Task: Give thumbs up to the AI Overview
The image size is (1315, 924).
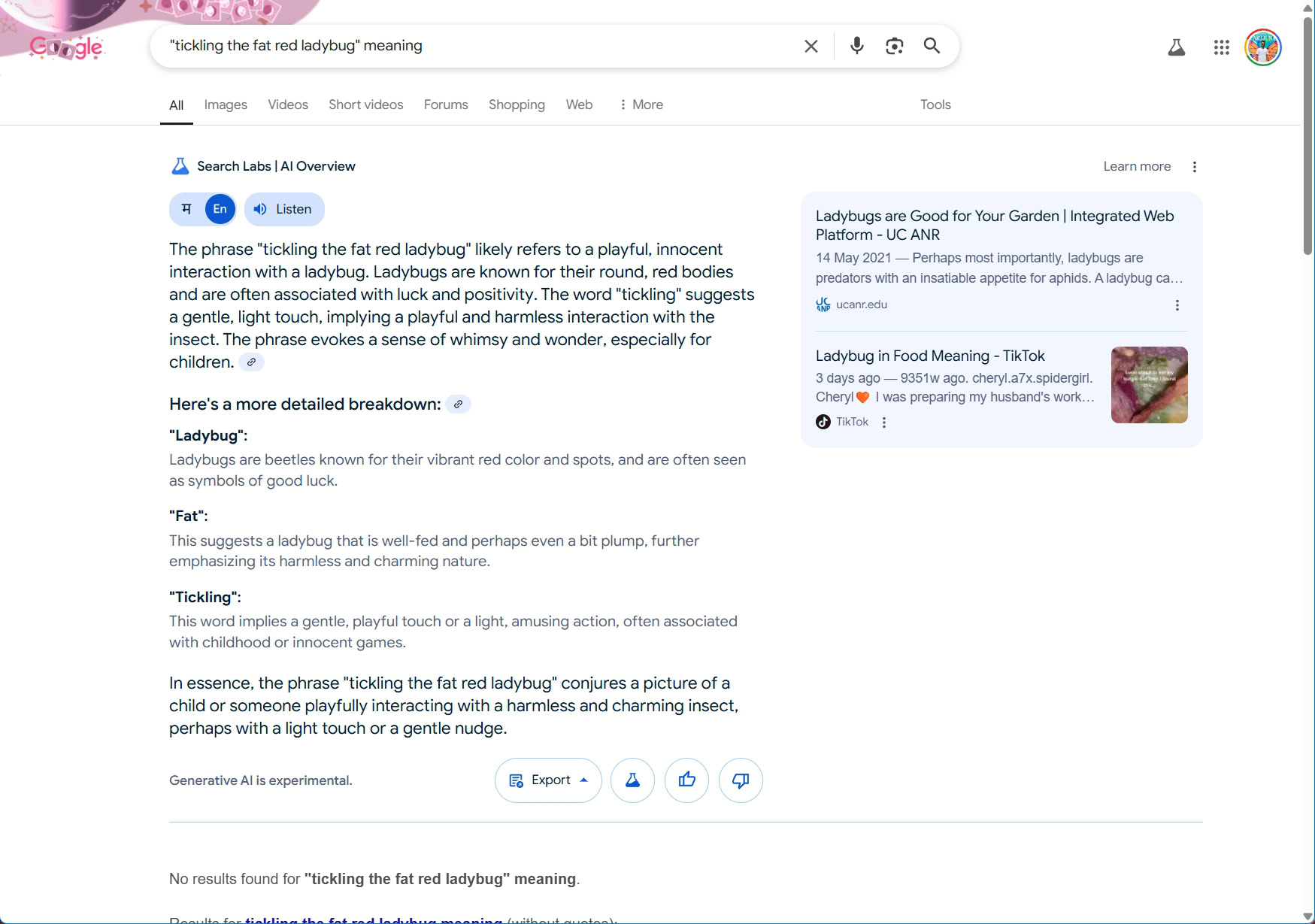Action: (687, 780)
